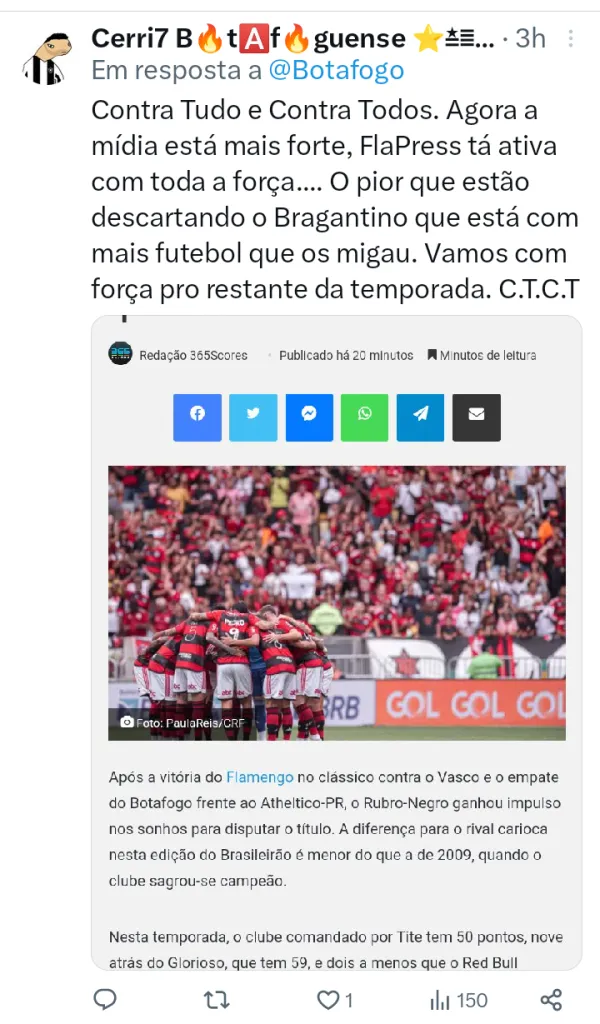Click the 365Scores round logo icon
Screen dimensions: 600x1024
click(x=120, y=353)
